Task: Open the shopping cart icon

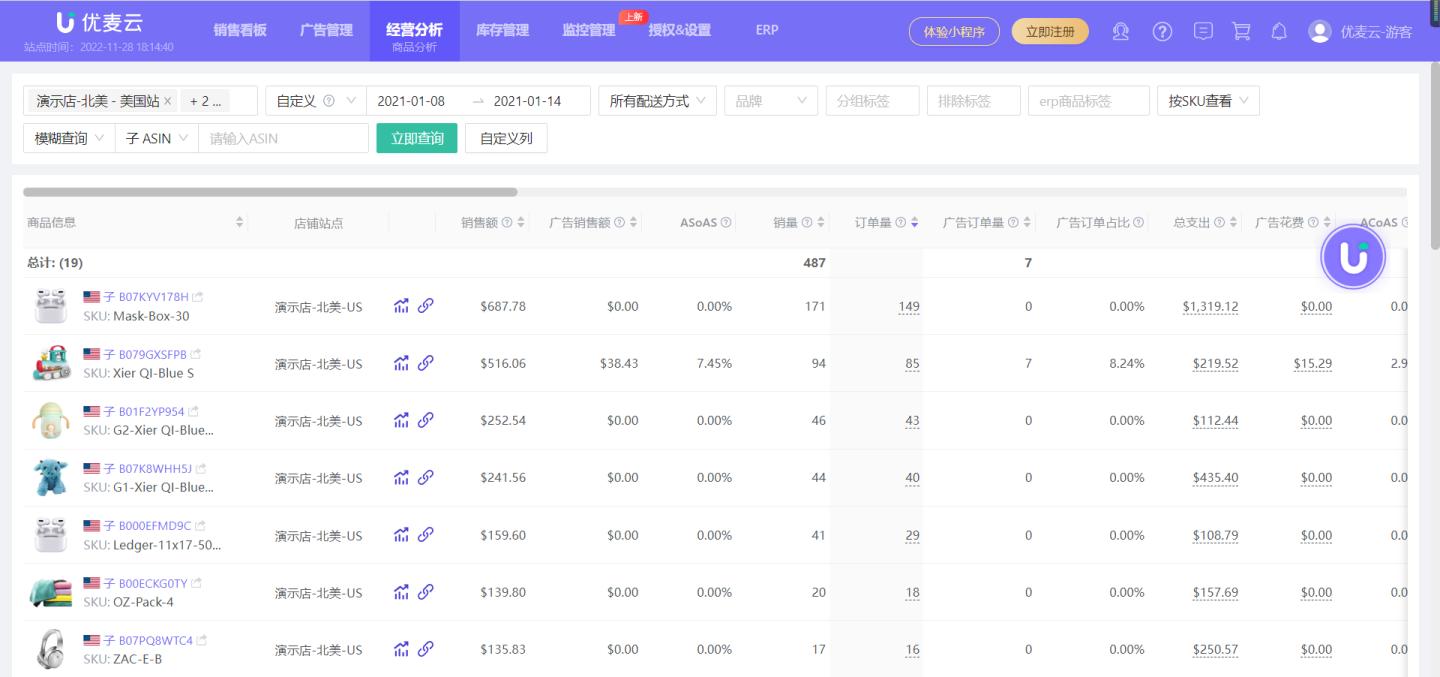Action: click(x=1241, y=31)
